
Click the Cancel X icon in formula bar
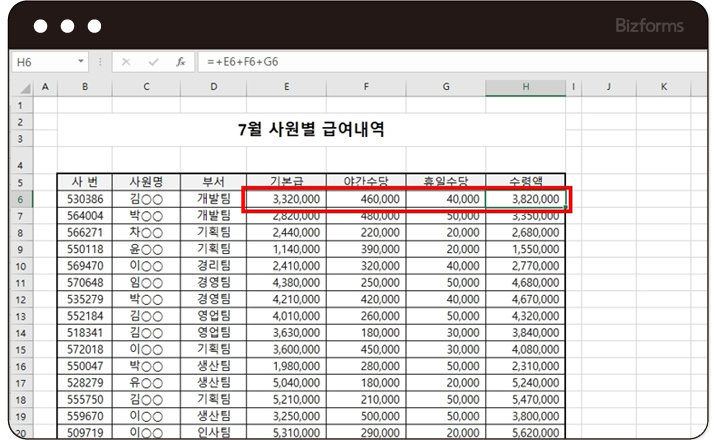pos(127,62)
